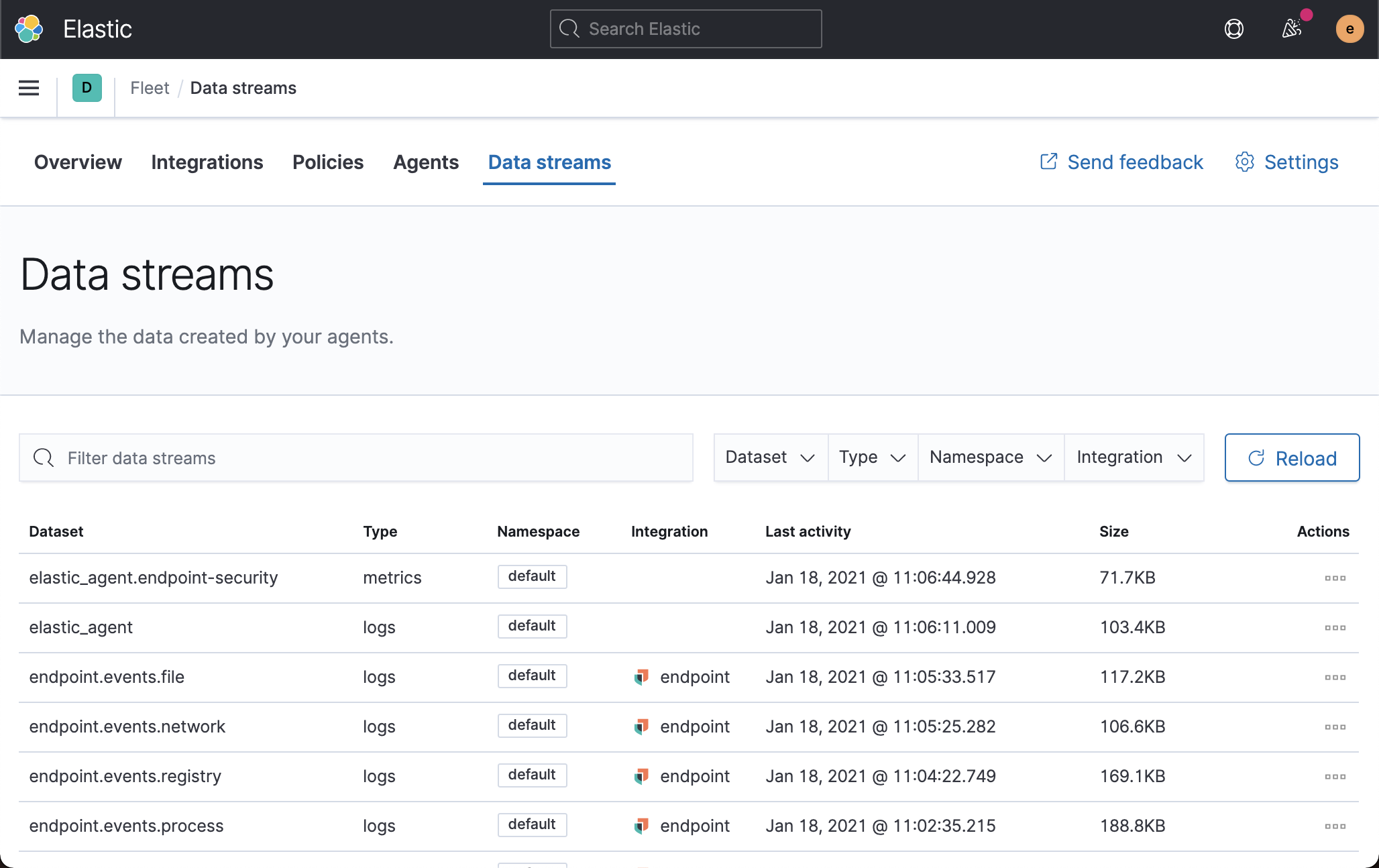The width and height of the screenshot is (1379, 868).
Task: Open the help menu icon in the header
Action: coord(1234,29)
